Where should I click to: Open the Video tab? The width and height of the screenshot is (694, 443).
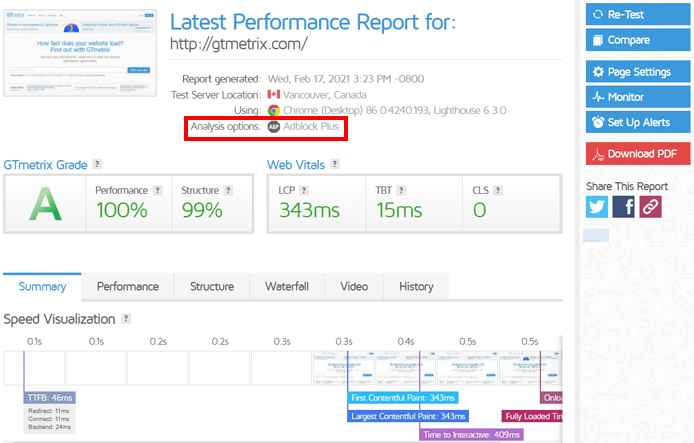(354, 287)
